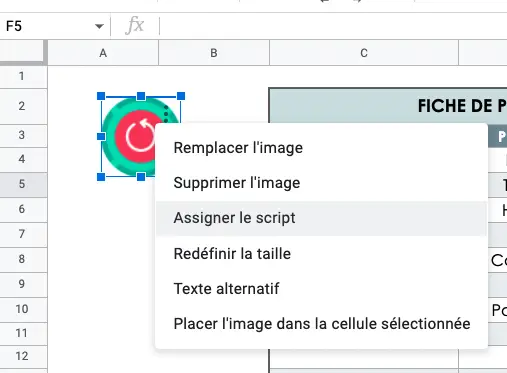Choose "Supprimer l'image" menu entry

(321, 183)
